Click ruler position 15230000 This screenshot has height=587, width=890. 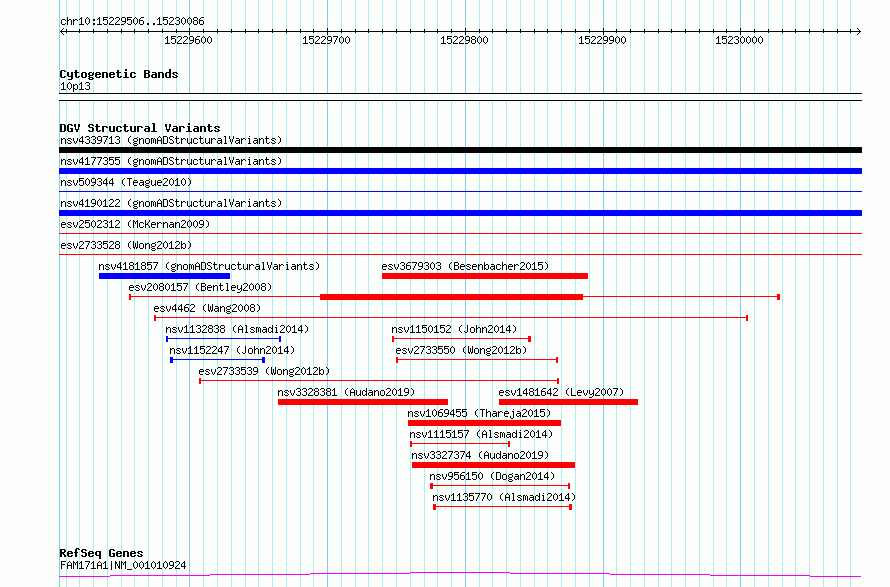tap(739, 40)
